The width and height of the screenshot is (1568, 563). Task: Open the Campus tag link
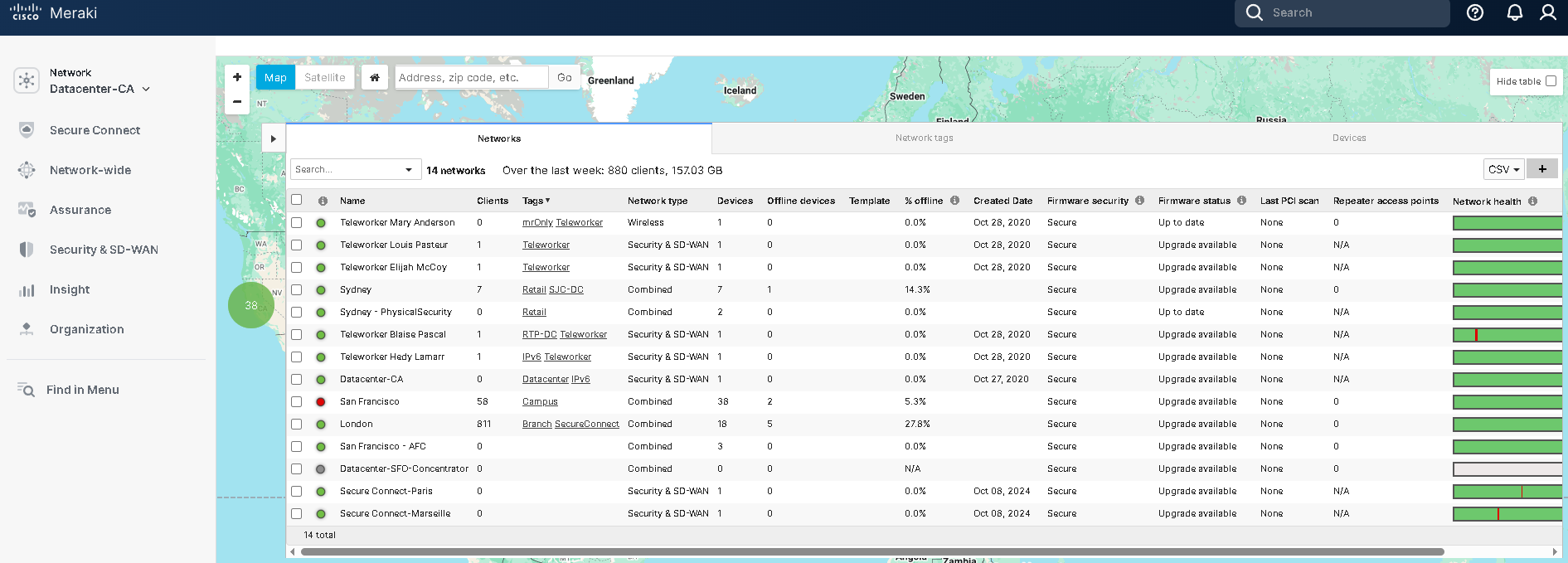tap(540, 401)
